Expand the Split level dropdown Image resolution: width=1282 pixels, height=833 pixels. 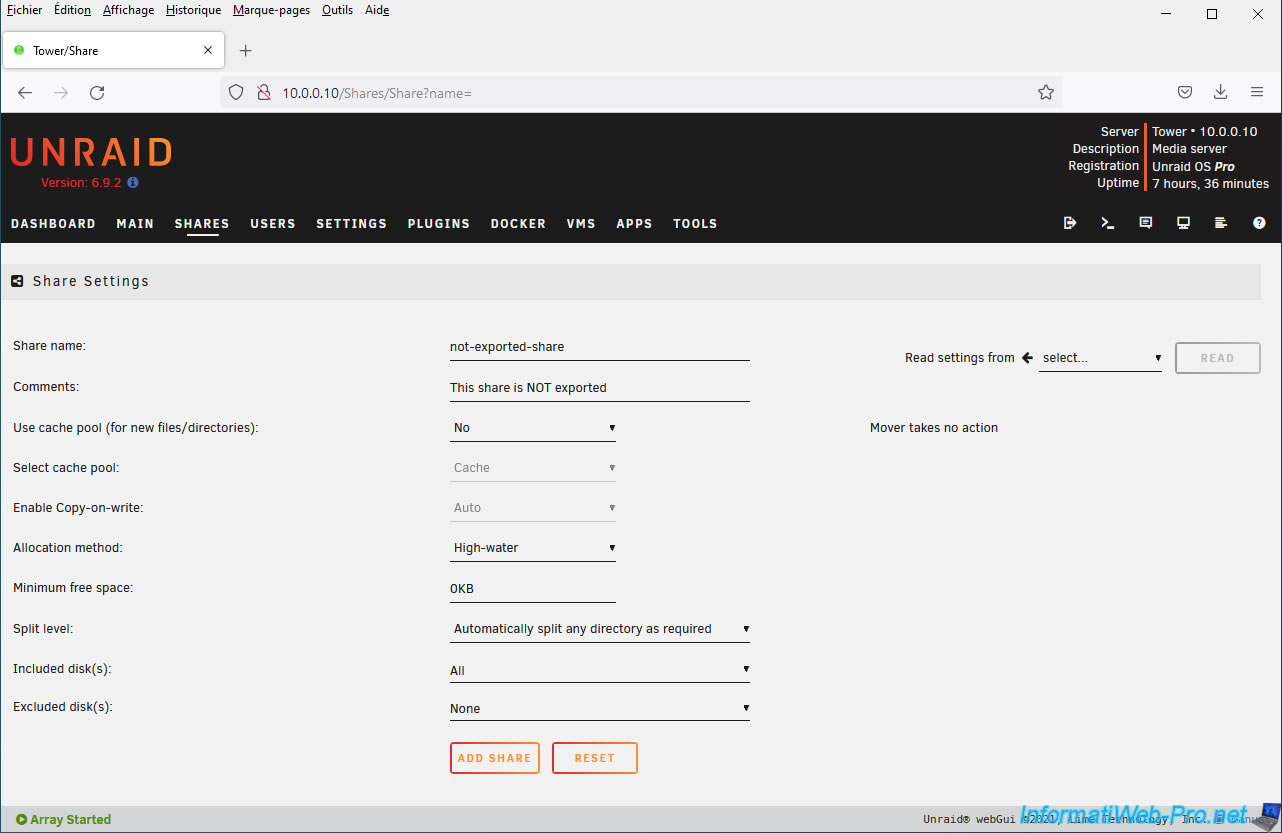click(x=599, y=629)
